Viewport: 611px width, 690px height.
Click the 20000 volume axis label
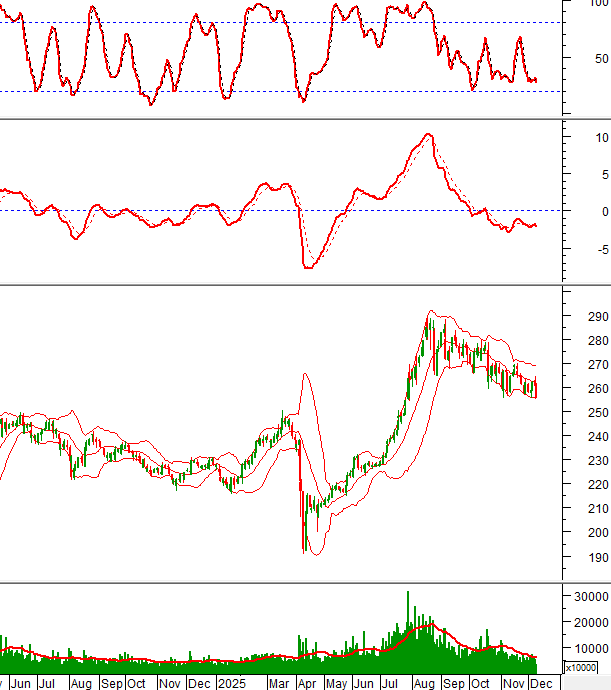tap(589, 650)
